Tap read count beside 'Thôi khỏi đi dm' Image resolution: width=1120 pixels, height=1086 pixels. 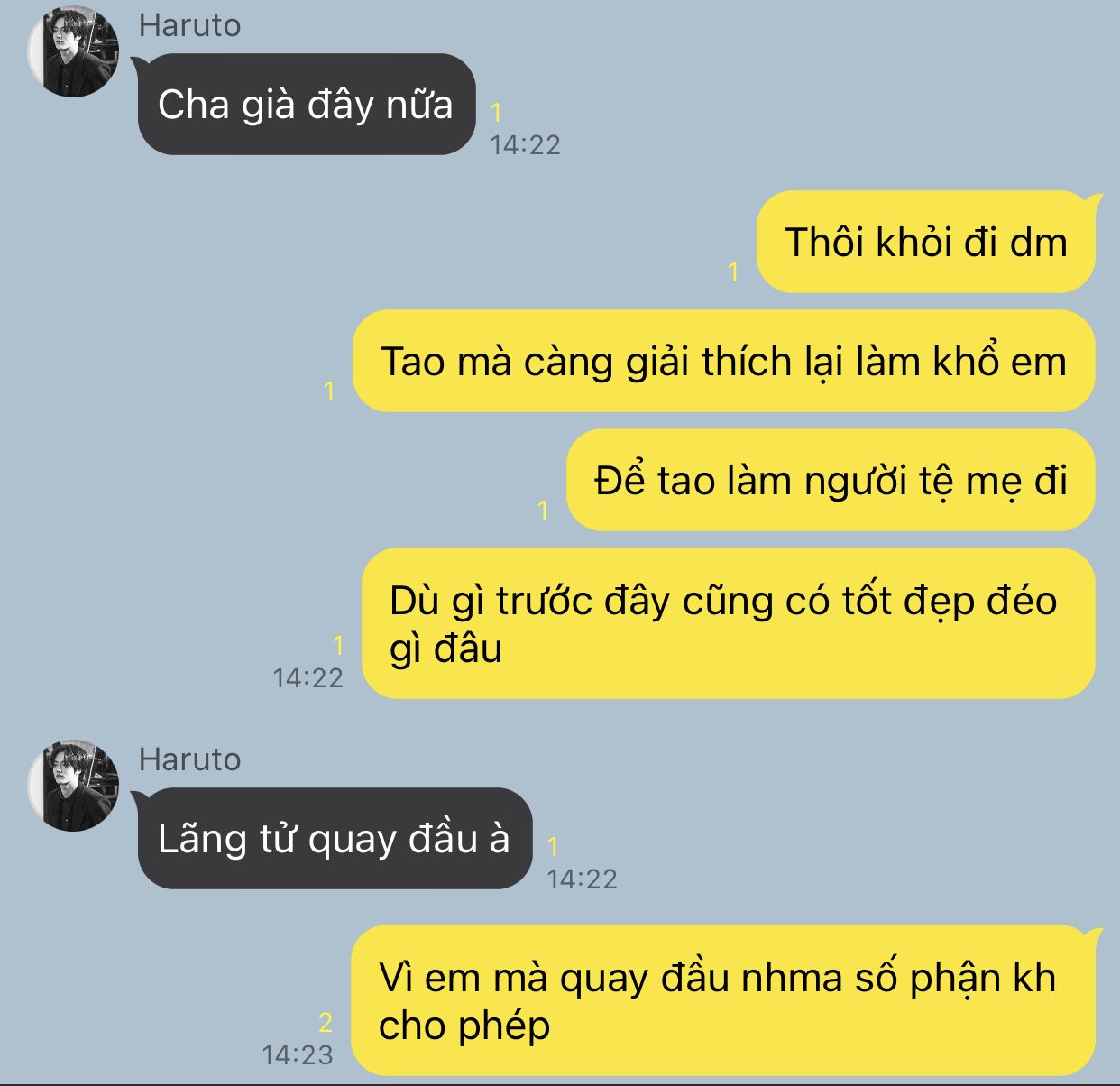tap(733, 271)
